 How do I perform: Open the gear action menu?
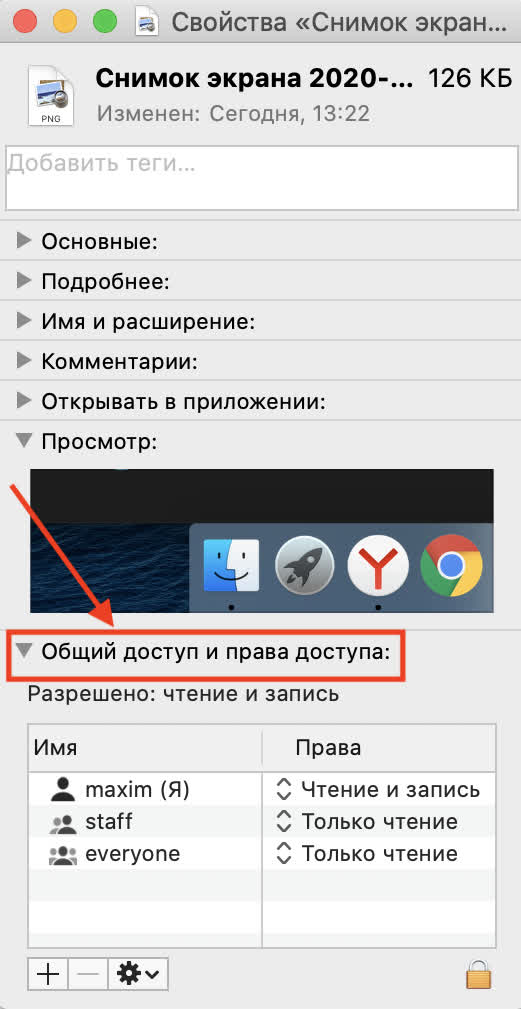(138, 974)
